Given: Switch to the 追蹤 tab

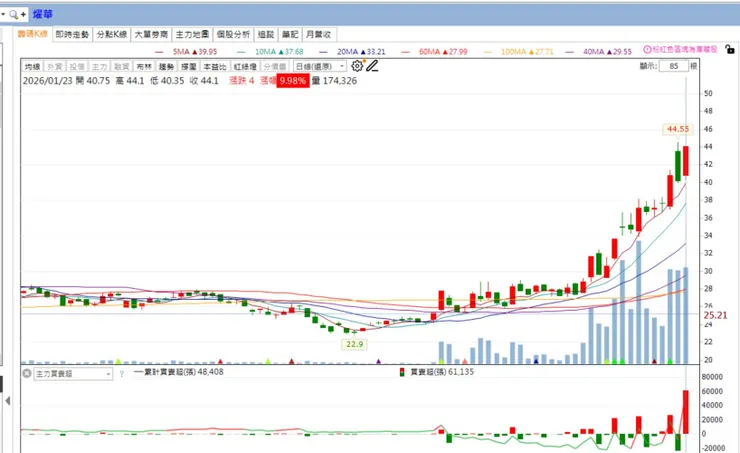Looking at the screenshot, I should pyautogui.click(x=266, y=34).
